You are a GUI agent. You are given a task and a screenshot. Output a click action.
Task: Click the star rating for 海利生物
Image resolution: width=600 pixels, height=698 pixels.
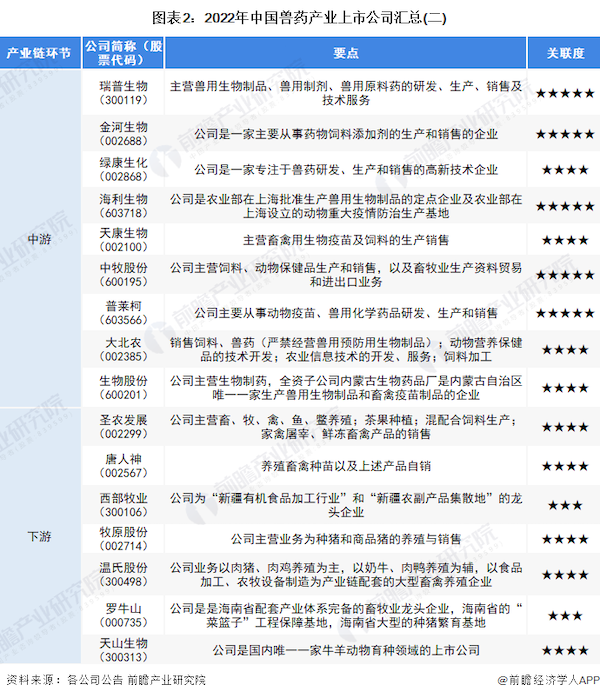tap(565, 206)
